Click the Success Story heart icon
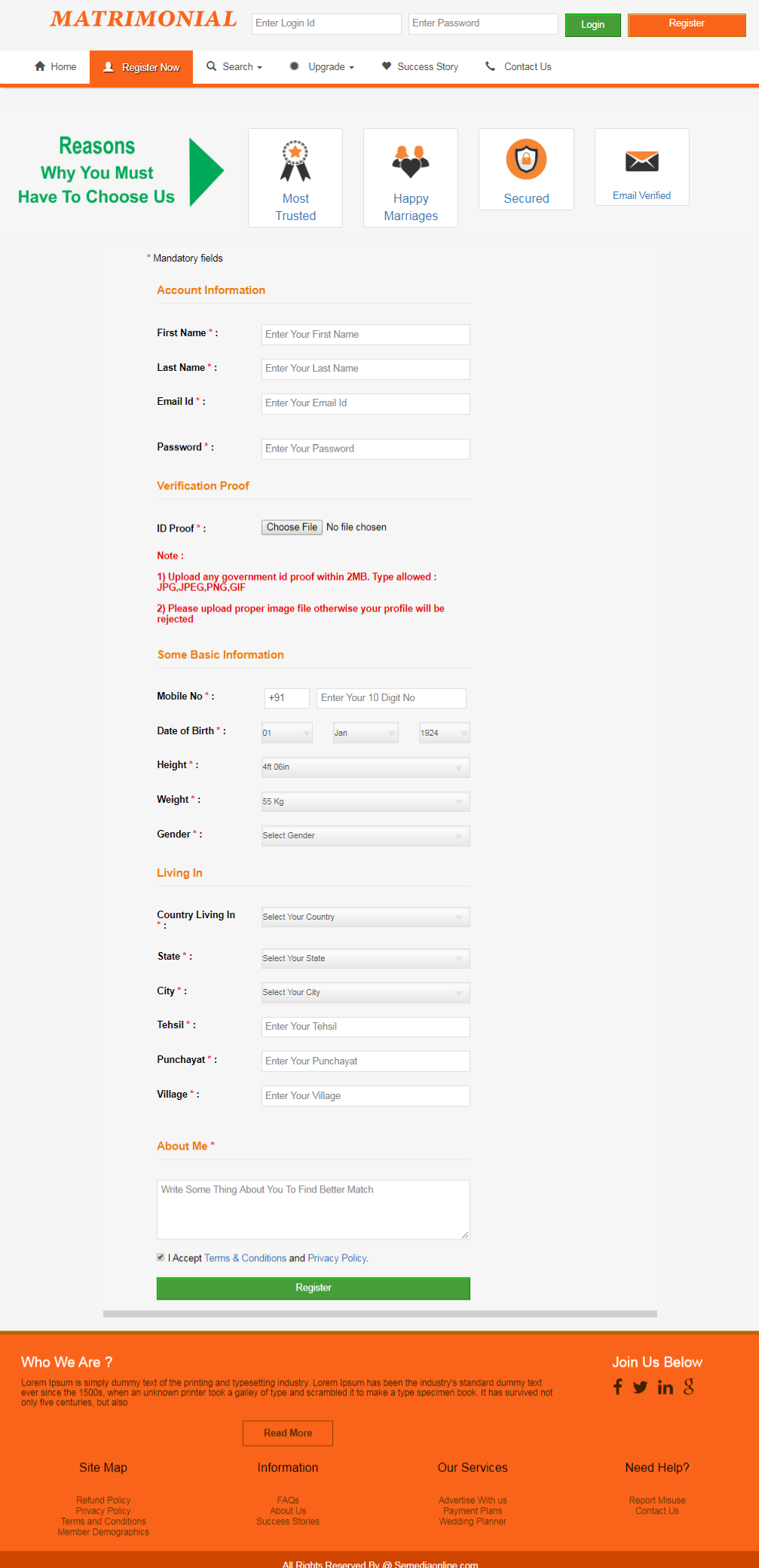Screen dimensions: 759x1568 coord(387,66)
